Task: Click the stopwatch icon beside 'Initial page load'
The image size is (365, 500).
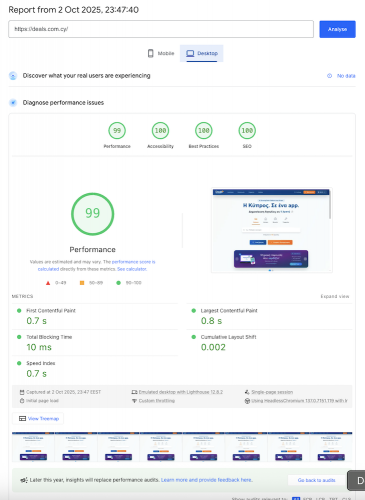Action: tap(22, 401)
